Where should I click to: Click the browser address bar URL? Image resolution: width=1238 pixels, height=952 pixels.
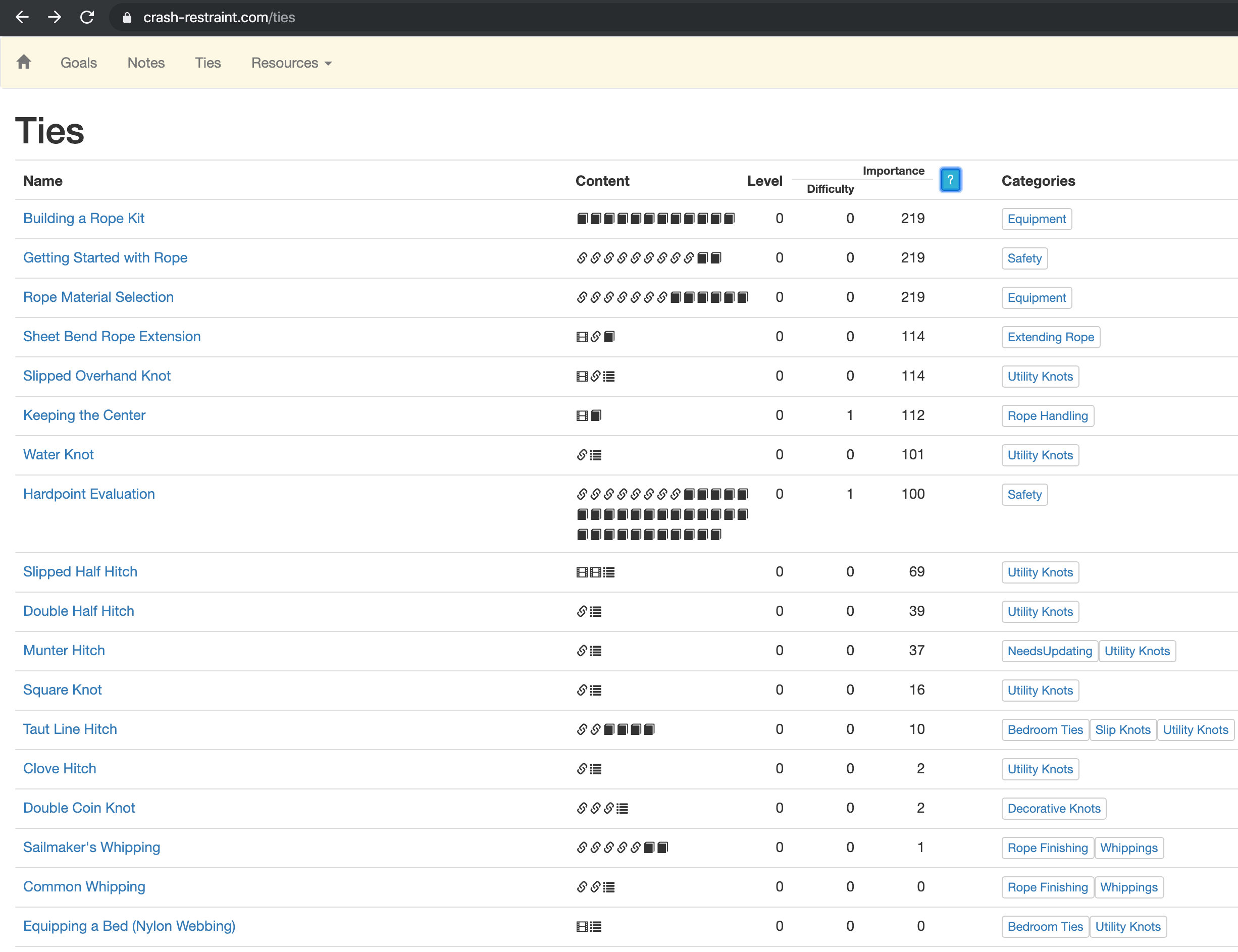coord(219,18)
